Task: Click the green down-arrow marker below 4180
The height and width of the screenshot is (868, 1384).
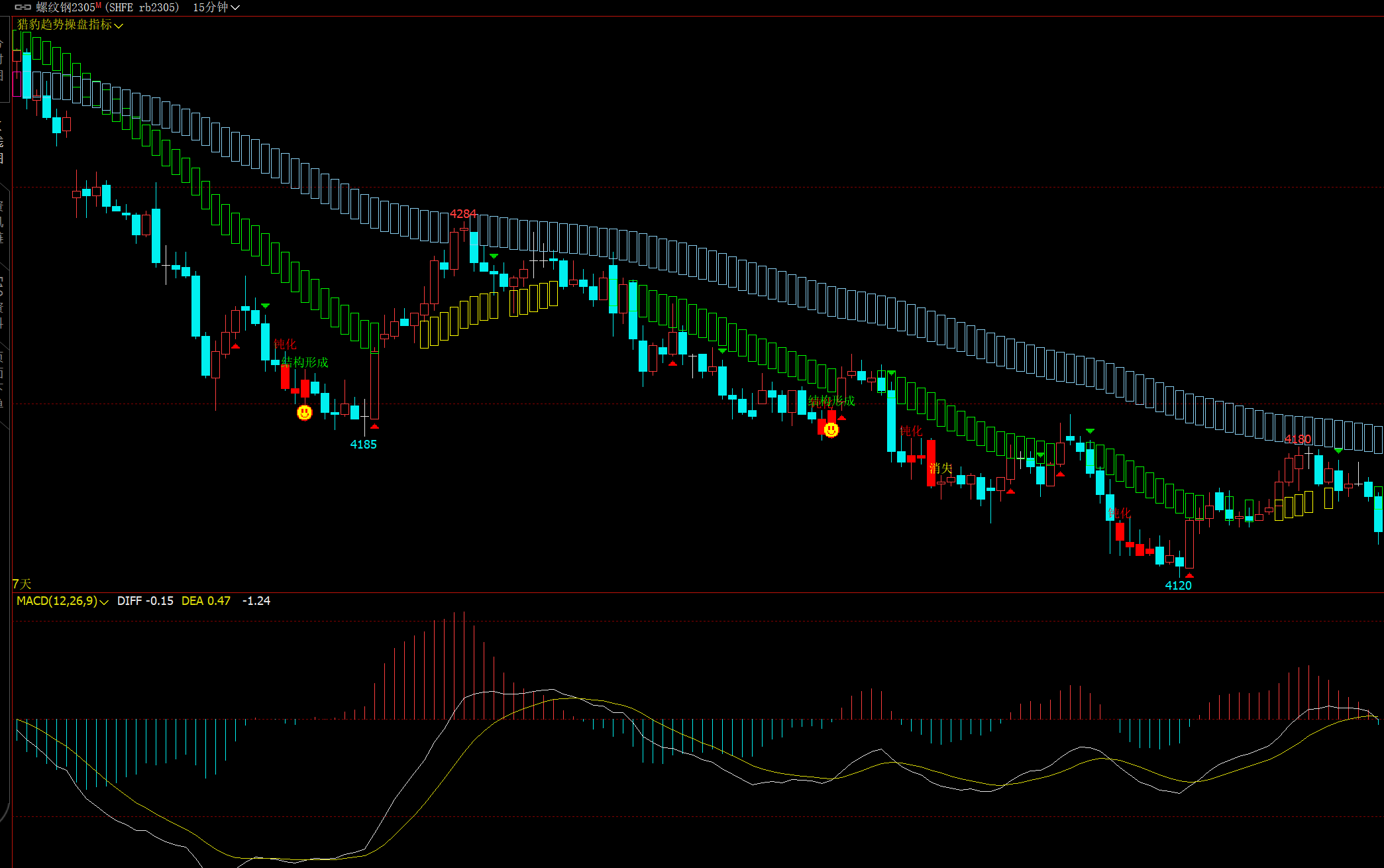Action: tap(1338, 451)
